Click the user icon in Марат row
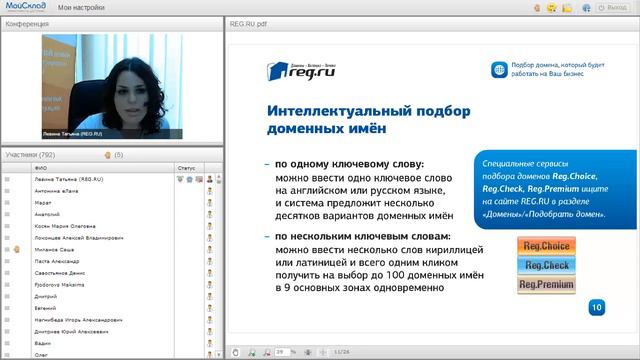 click(x=210, y=203)
